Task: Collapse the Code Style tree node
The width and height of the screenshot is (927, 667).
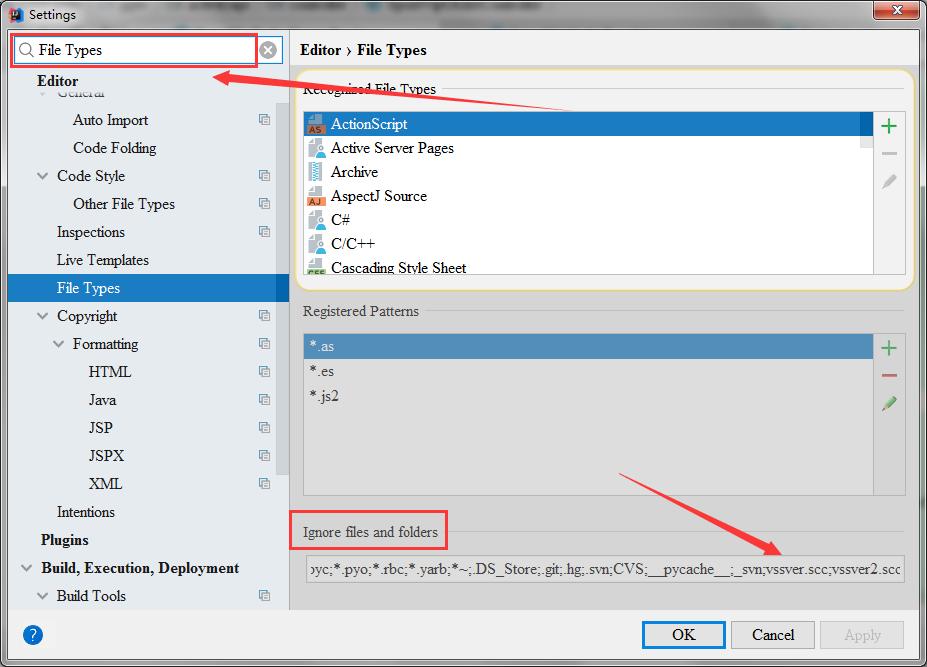Action: [42, 176]
